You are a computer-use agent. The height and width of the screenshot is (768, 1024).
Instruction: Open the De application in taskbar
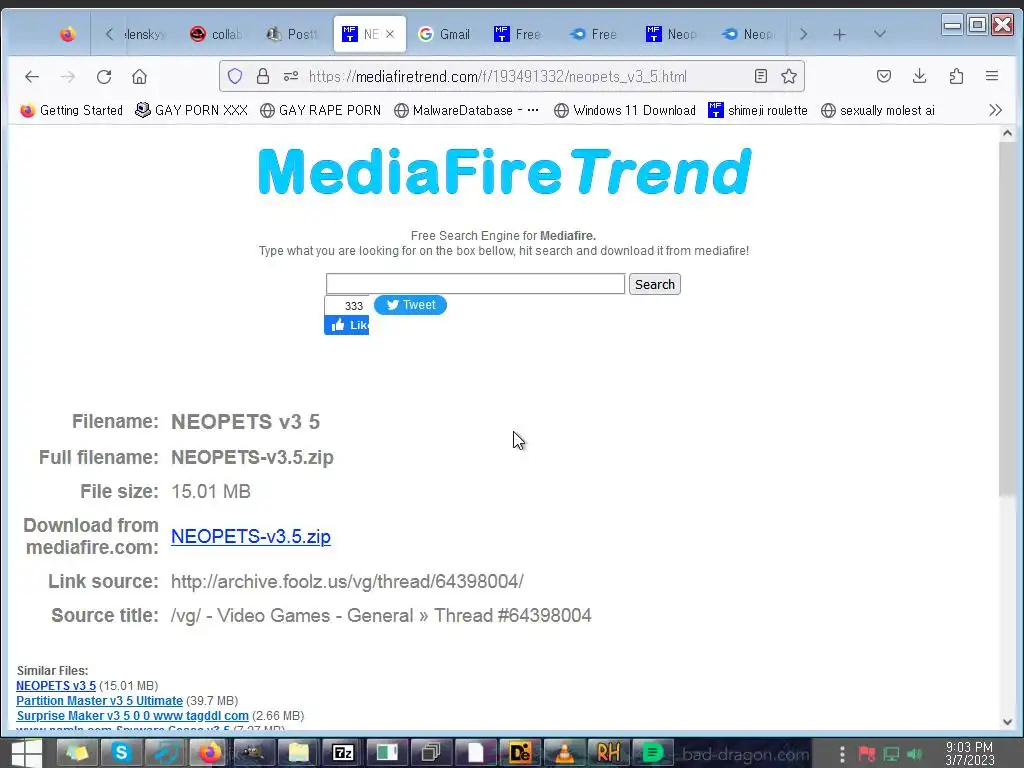(x=520, y=752)
